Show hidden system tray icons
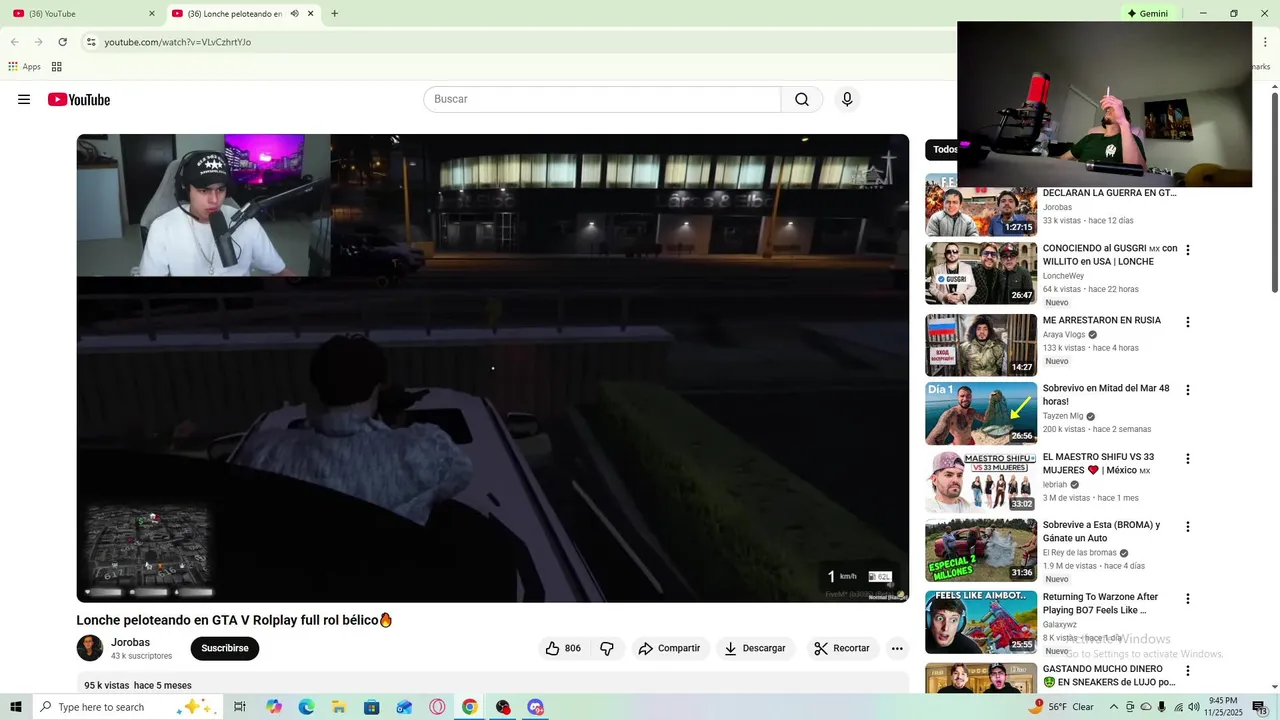 pyautogui.click(x=1114, y=707)
